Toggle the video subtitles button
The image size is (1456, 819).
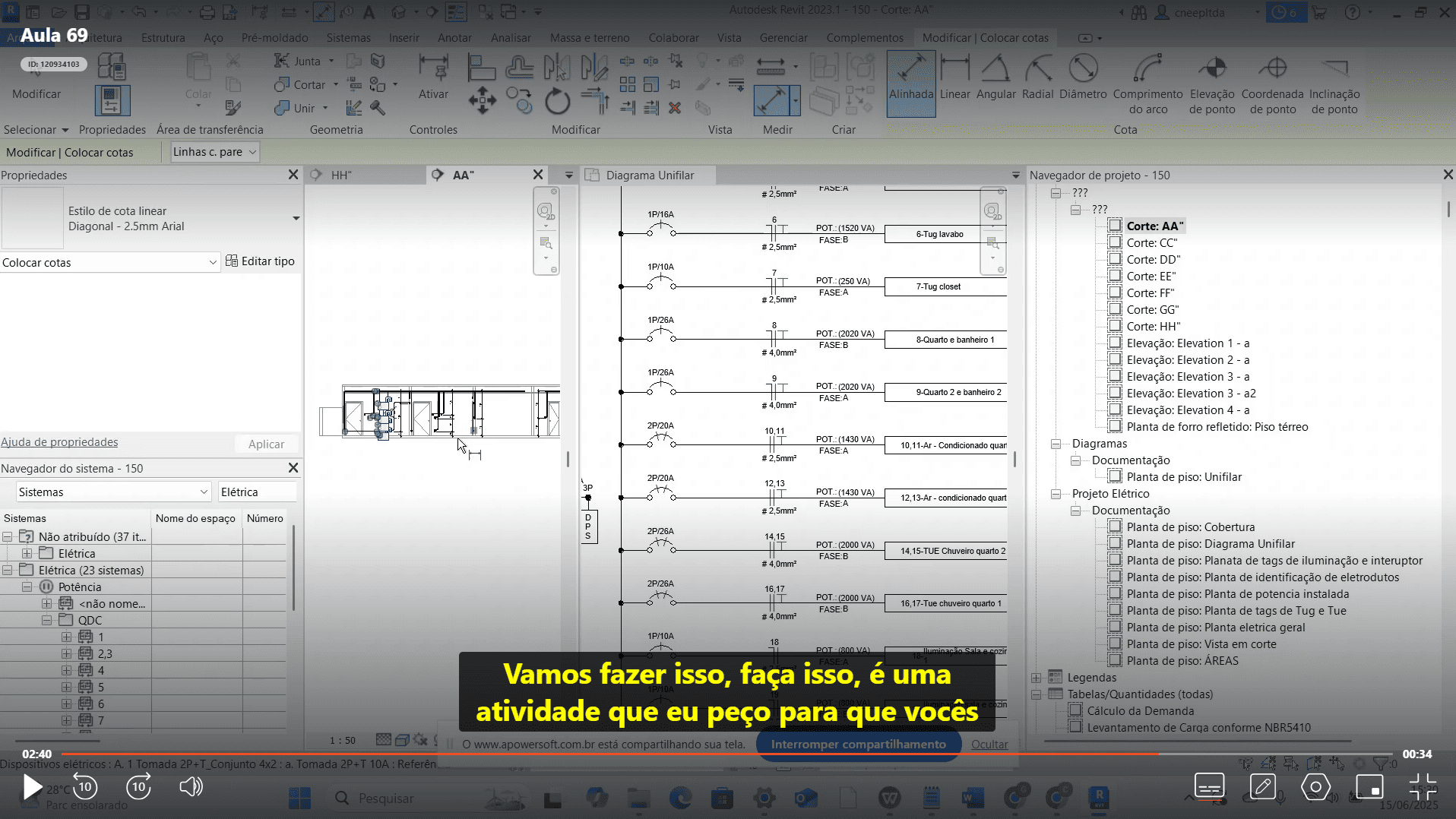pyautogui.click(x=1209, y=786)
